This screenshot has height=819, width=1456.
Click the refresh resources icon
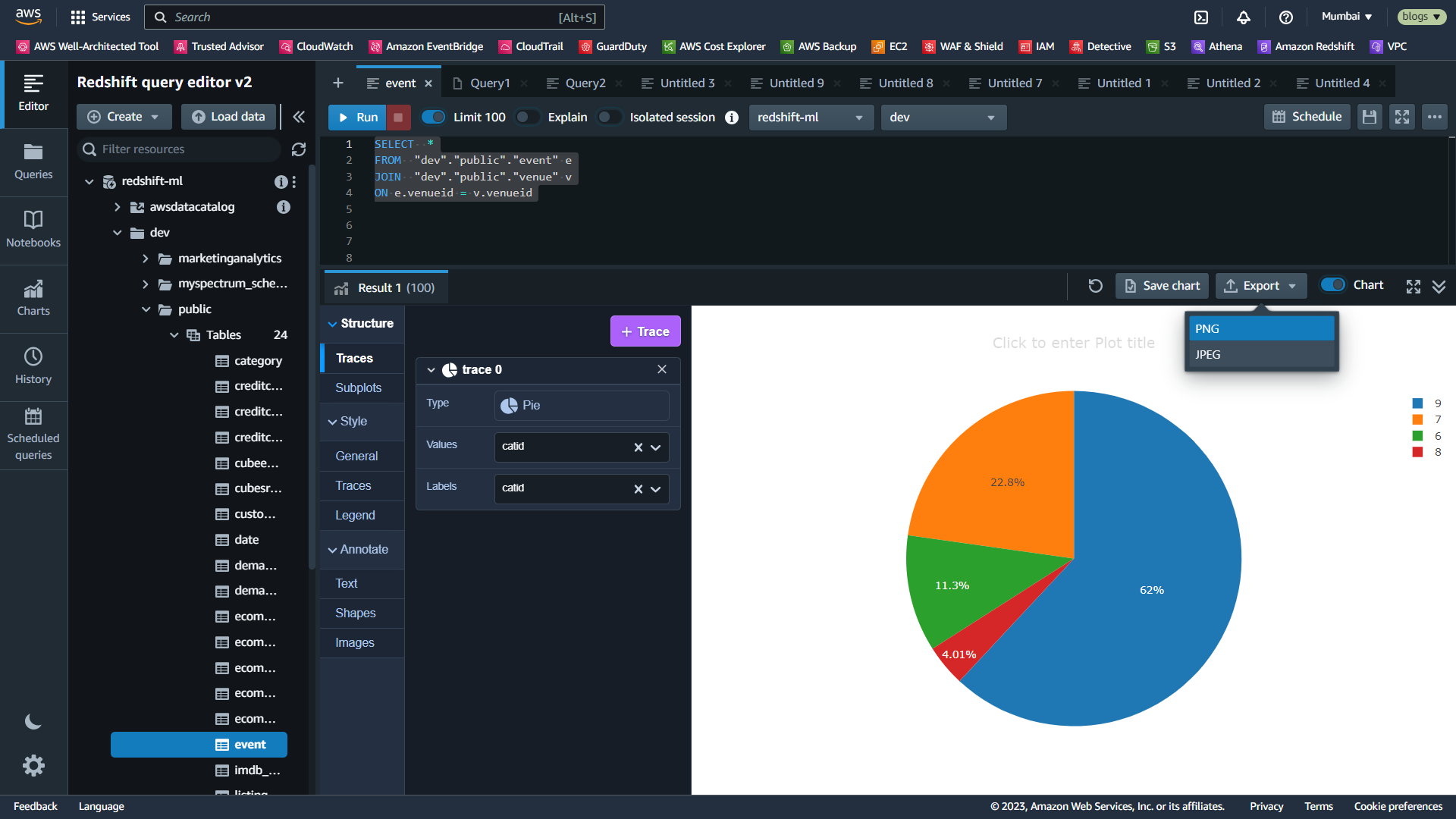tap(299, 149)
